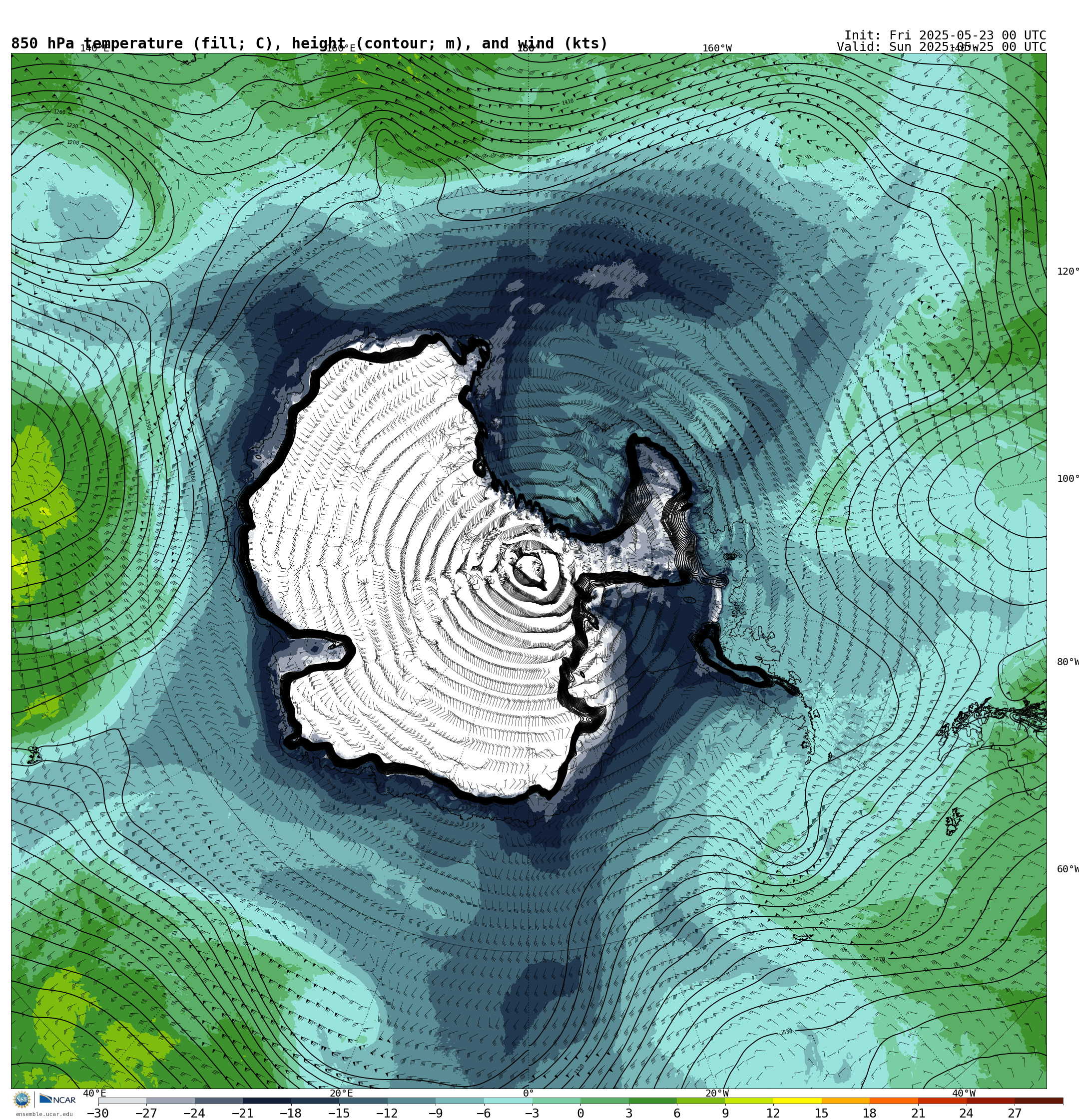Click the 0 colorbar tick label

580,1113
